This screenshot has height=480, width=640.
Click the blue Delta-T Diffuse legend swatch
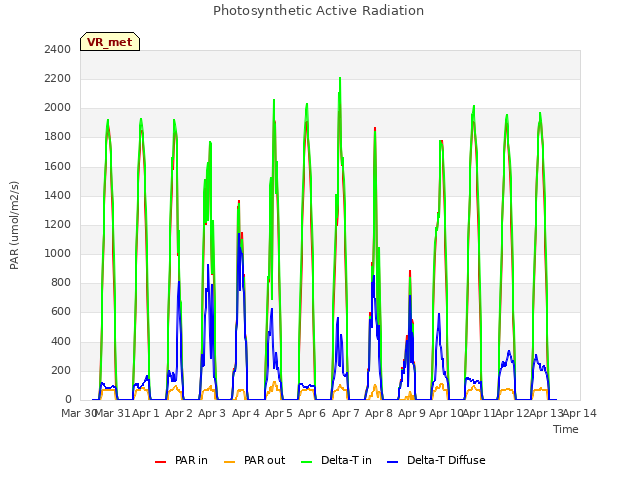pyautogui.click(x=392, y=462)
